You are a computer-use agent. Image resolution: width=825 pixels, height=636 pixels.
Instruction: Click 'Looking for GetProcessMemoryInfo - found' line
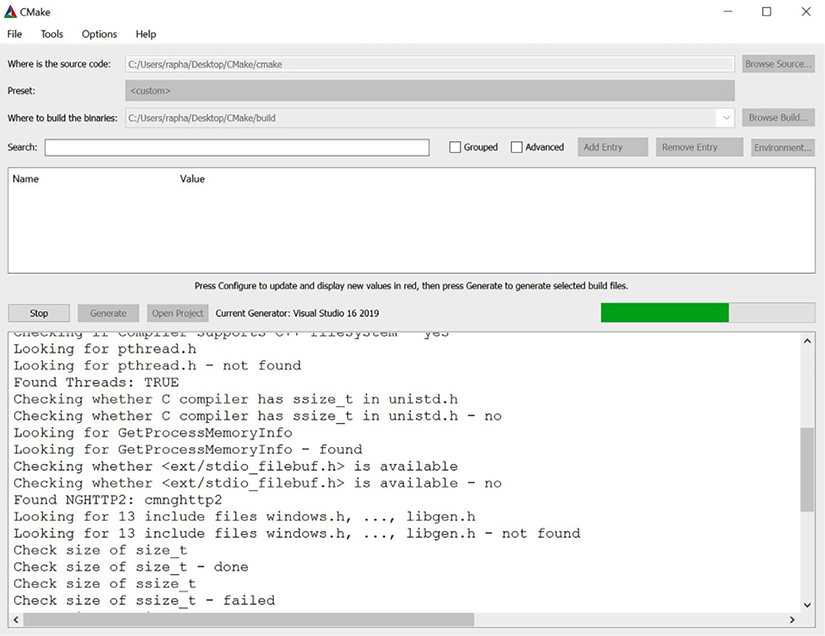[x=188, y=449]
